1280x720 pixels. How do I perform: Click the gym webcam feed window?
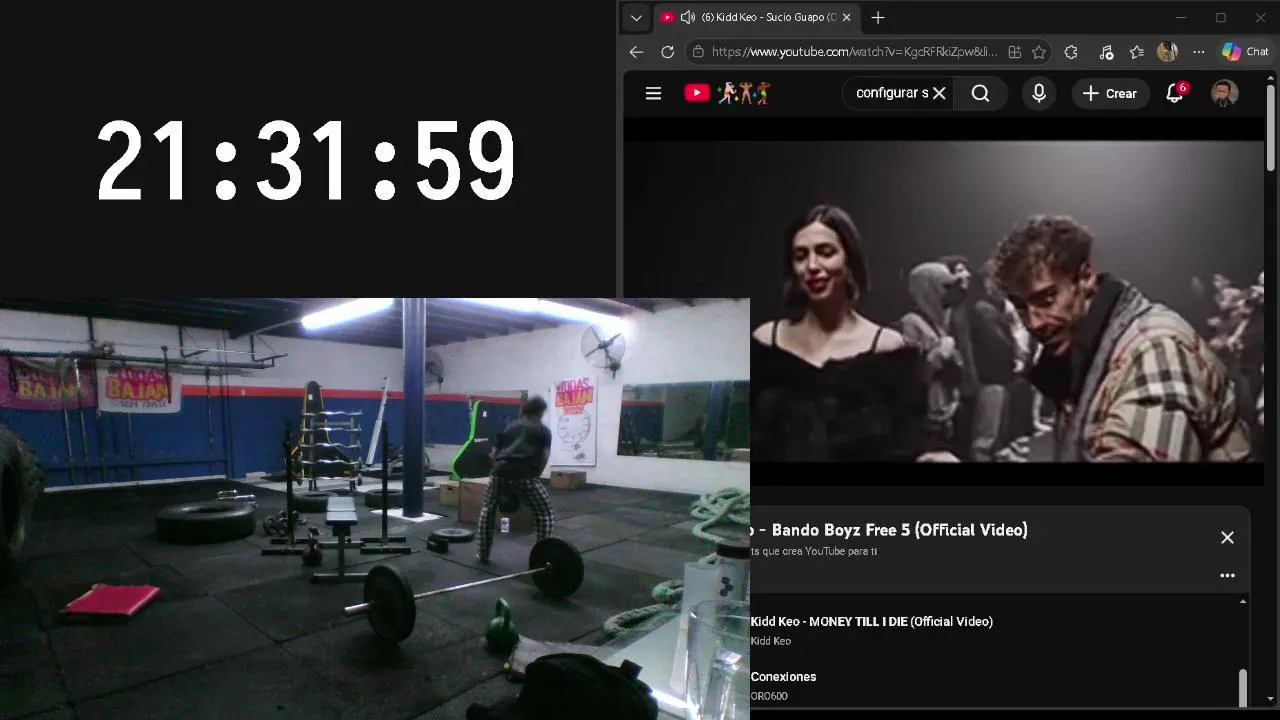[x=375, y=509]
